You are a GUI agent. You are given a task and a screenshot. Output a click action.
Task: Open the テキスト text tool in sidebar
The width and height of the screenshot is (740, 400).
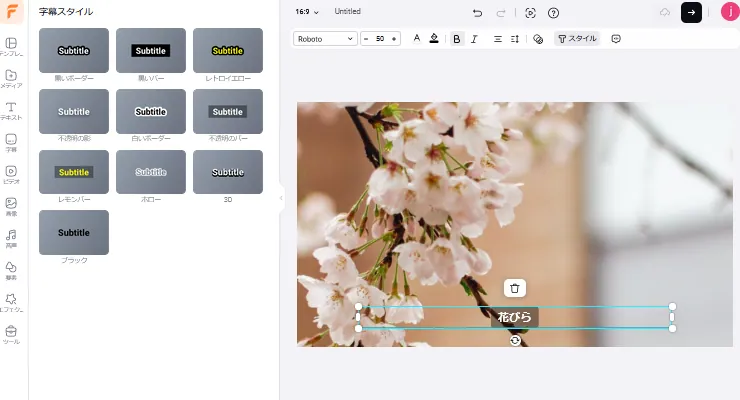point(11,110)
